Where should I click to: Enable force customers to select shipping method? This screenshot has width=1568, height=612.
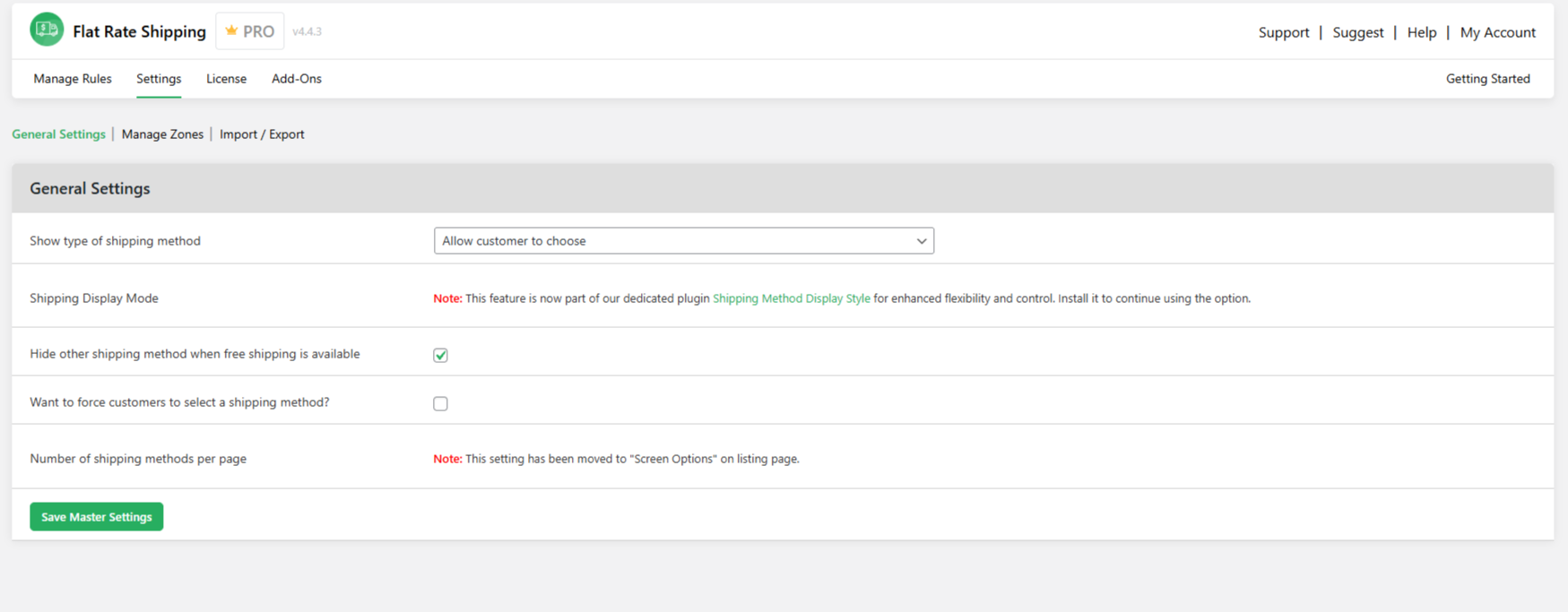[x=440, y=403]
